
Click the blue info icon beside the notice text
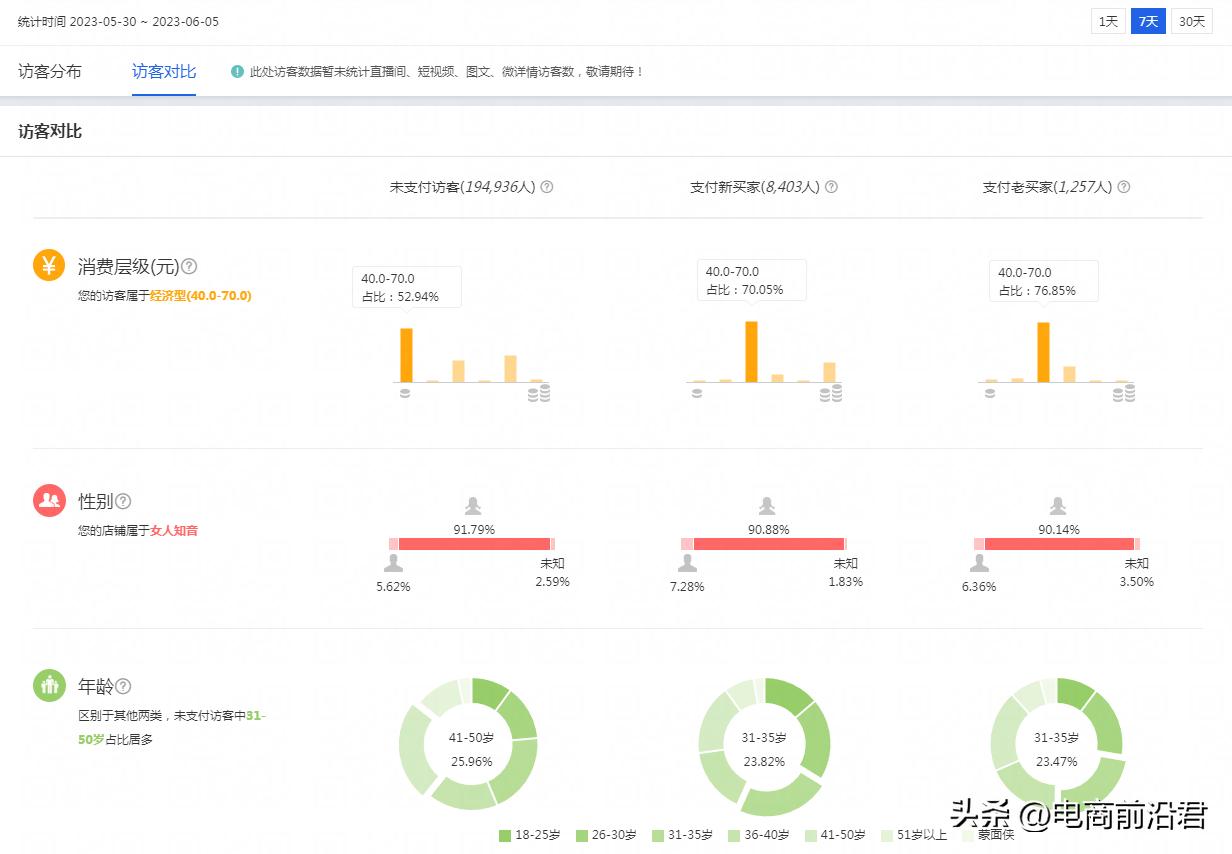[x=237, y=71]
